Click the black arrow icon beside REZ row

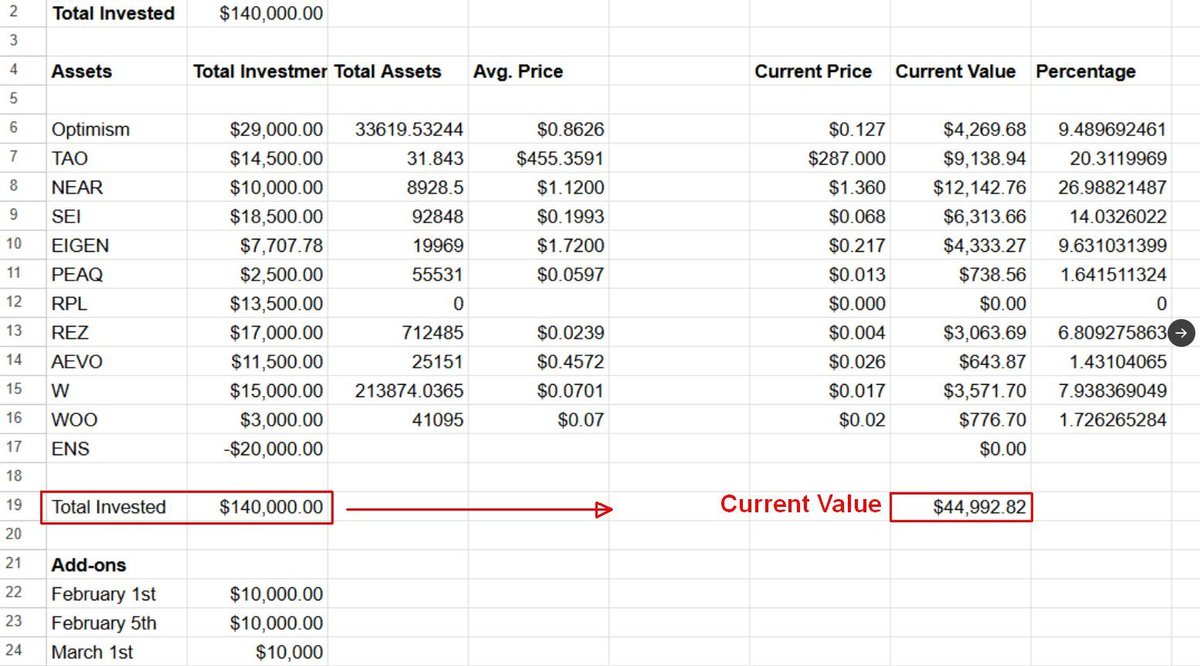[1181, 332]
